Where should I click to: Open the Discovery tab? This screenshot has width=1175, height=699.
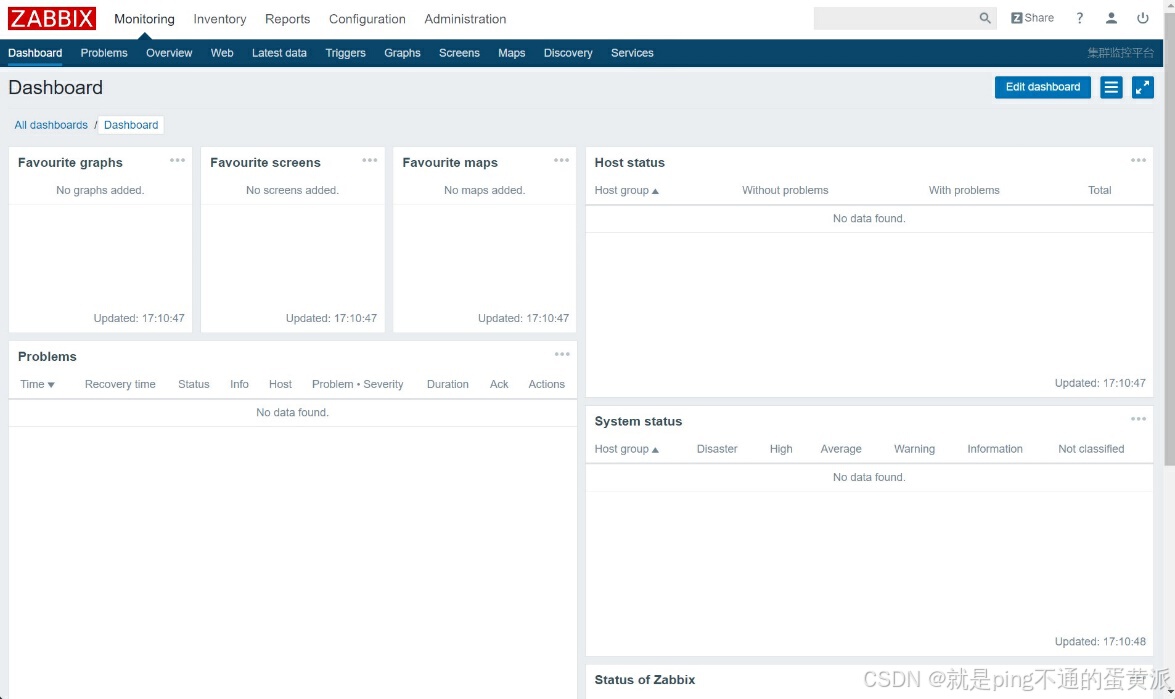tap(568, 53)
